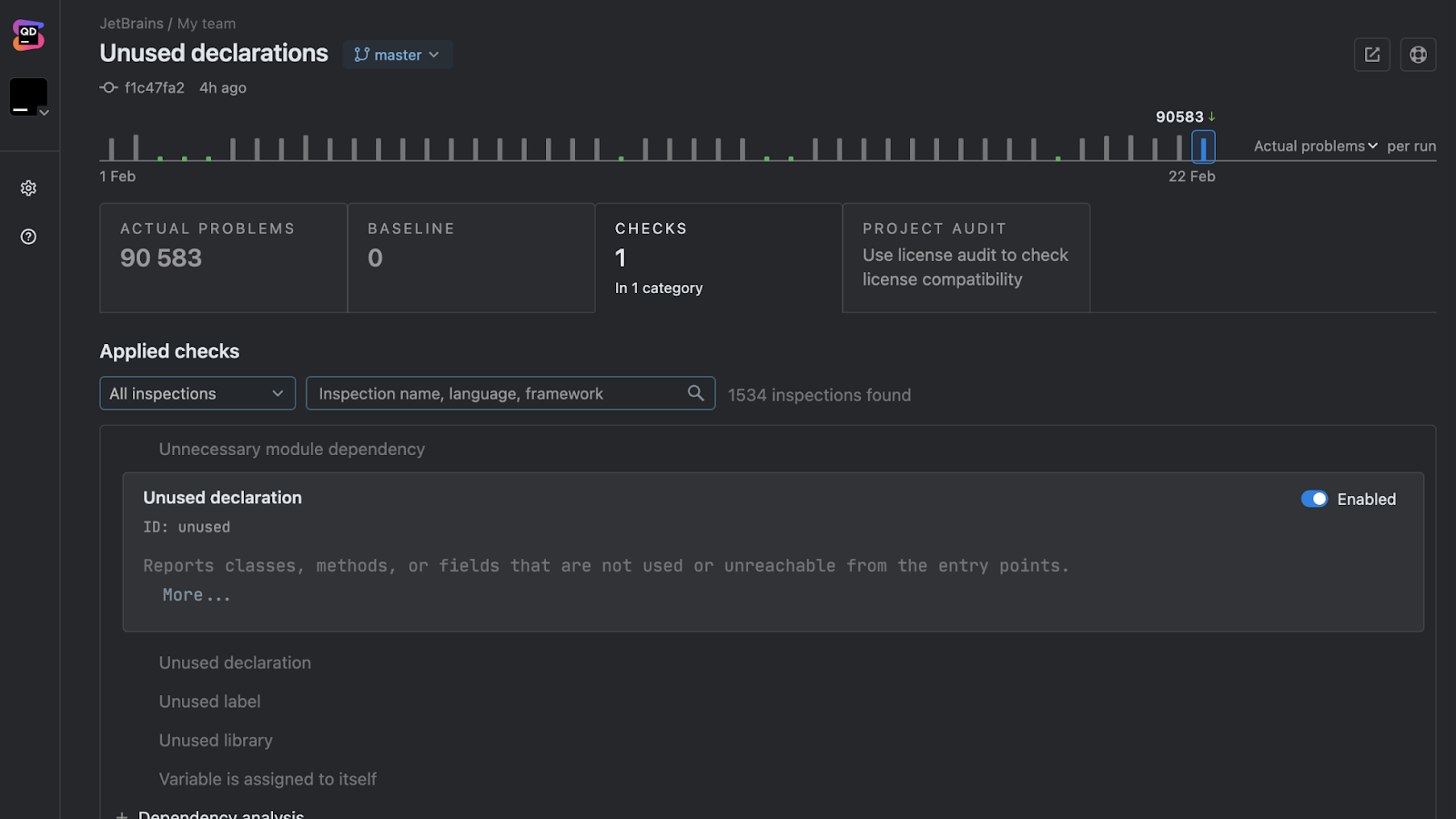Select the Project Audit card
The width and height of the screenshot is (1456, 819).
965,258
